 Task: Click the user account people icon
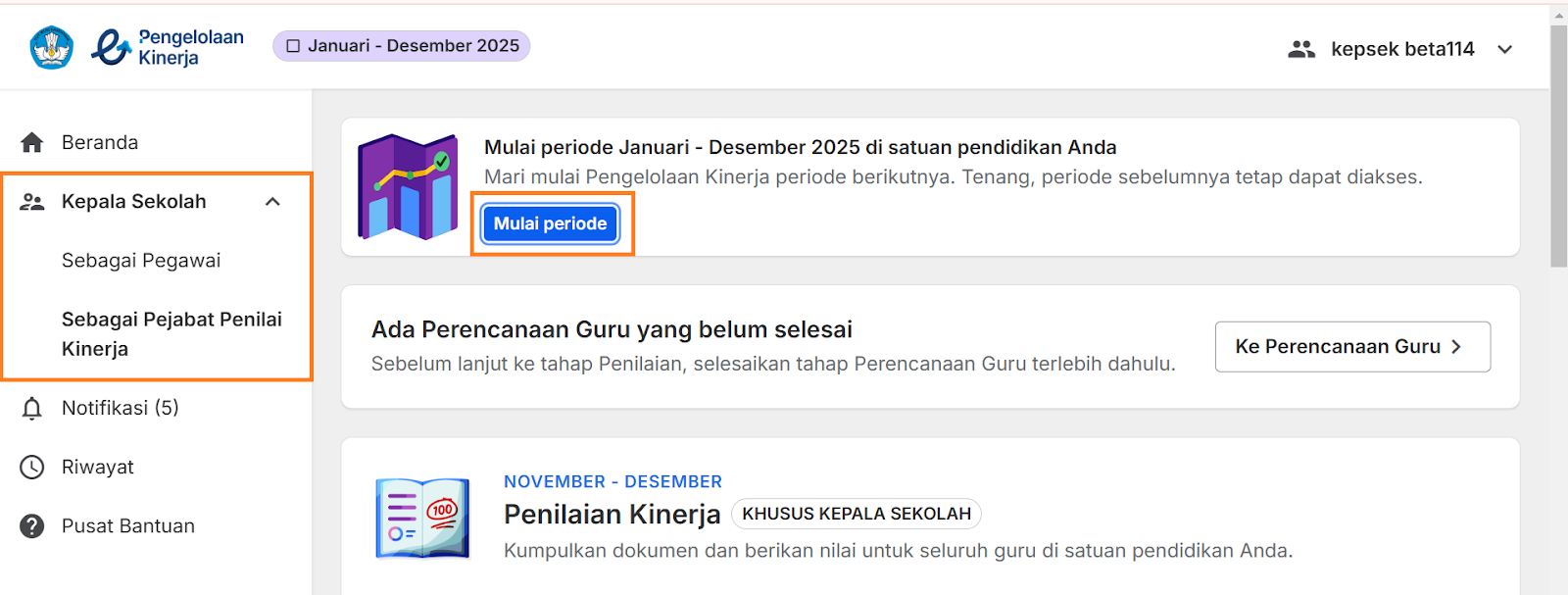click(1301, 49)
